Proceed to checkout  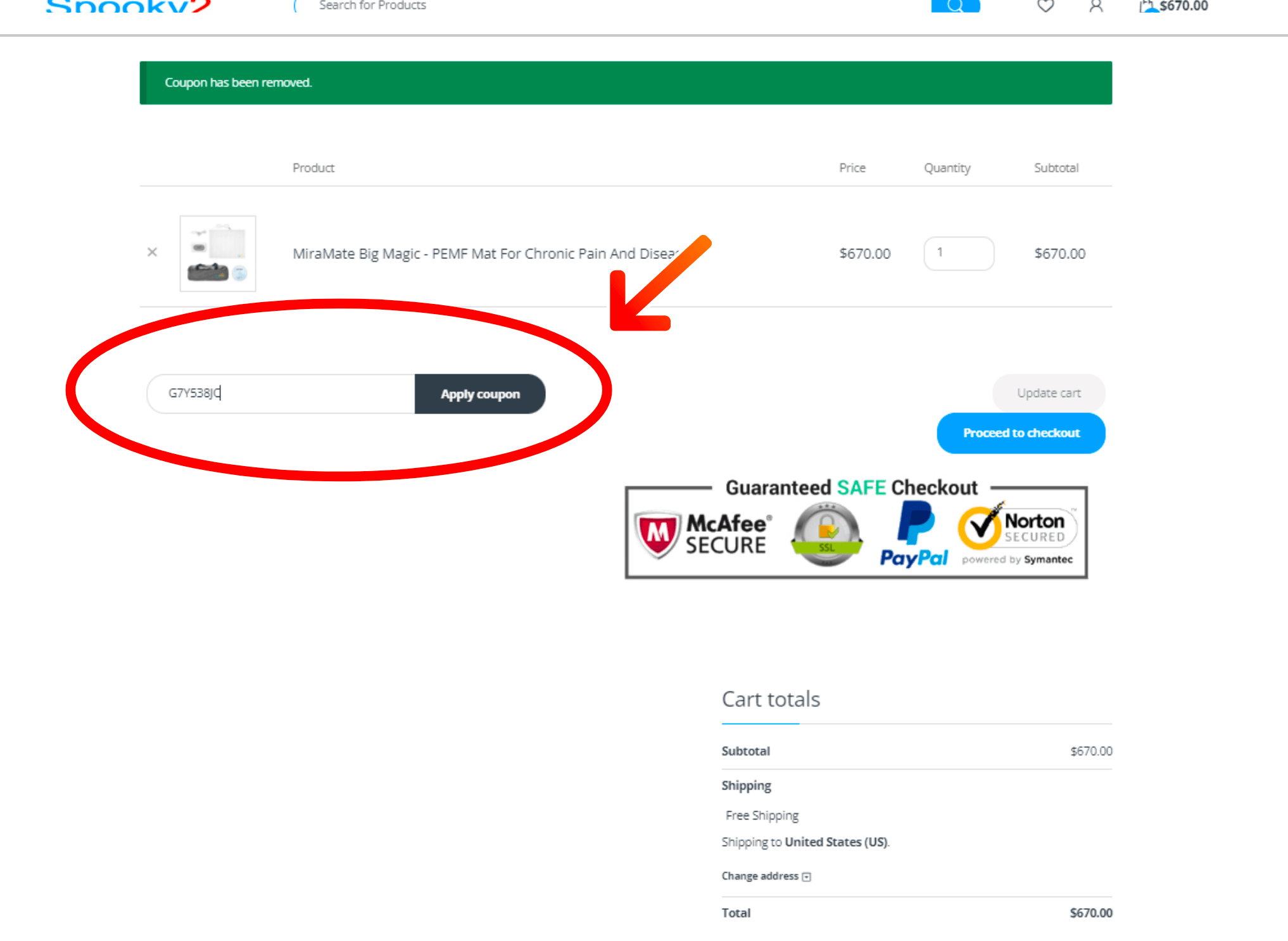(x=1021, y=433)
